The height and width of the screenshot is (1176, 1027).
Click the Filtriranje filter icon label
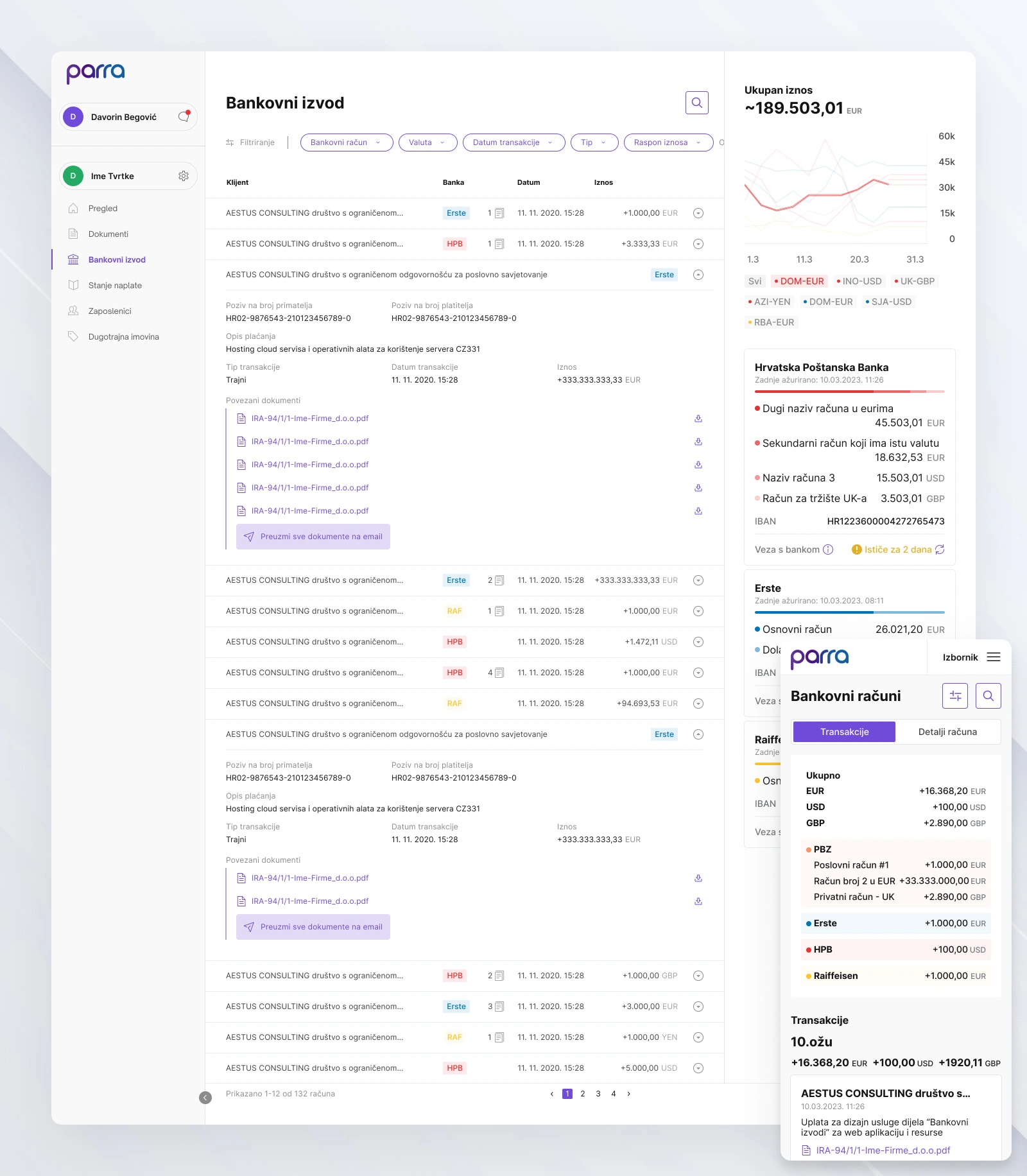(250, 143)
